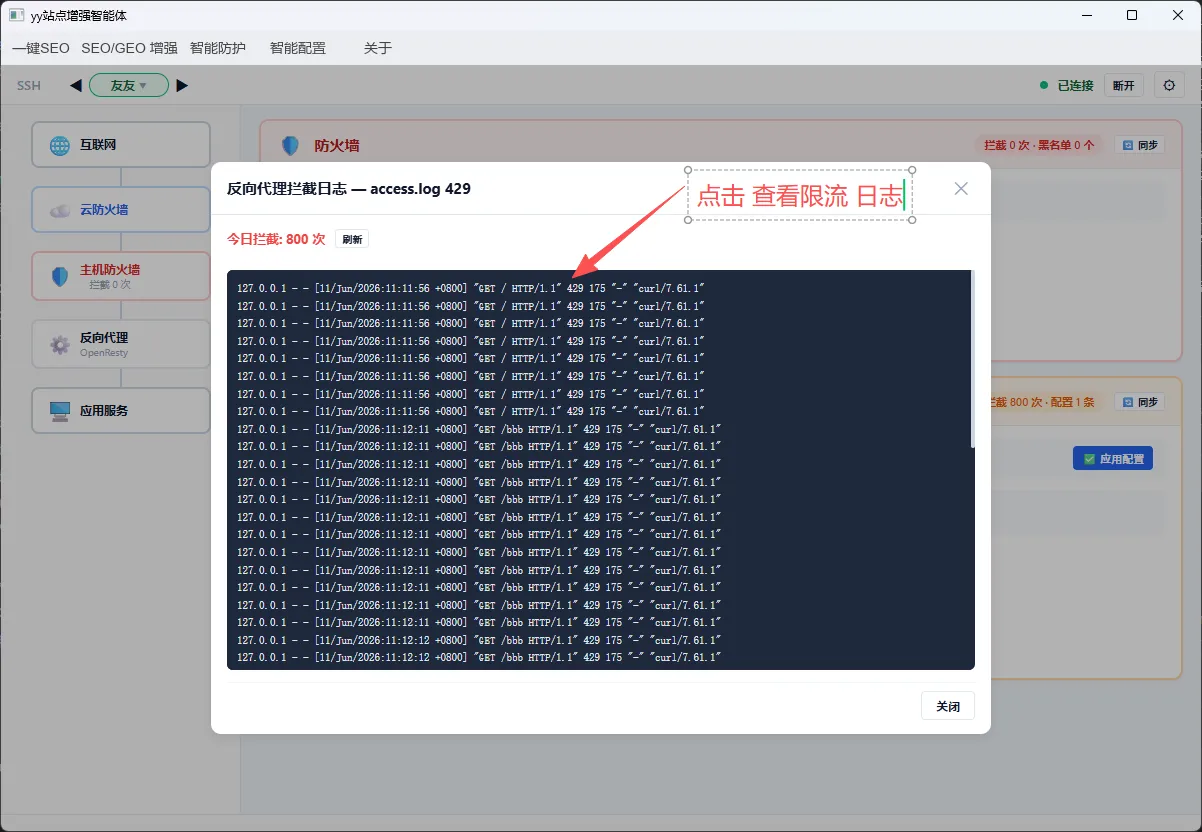1202x832 pixels.
Task: Expand the 友友 host dropdown
Action: [129, 86]
